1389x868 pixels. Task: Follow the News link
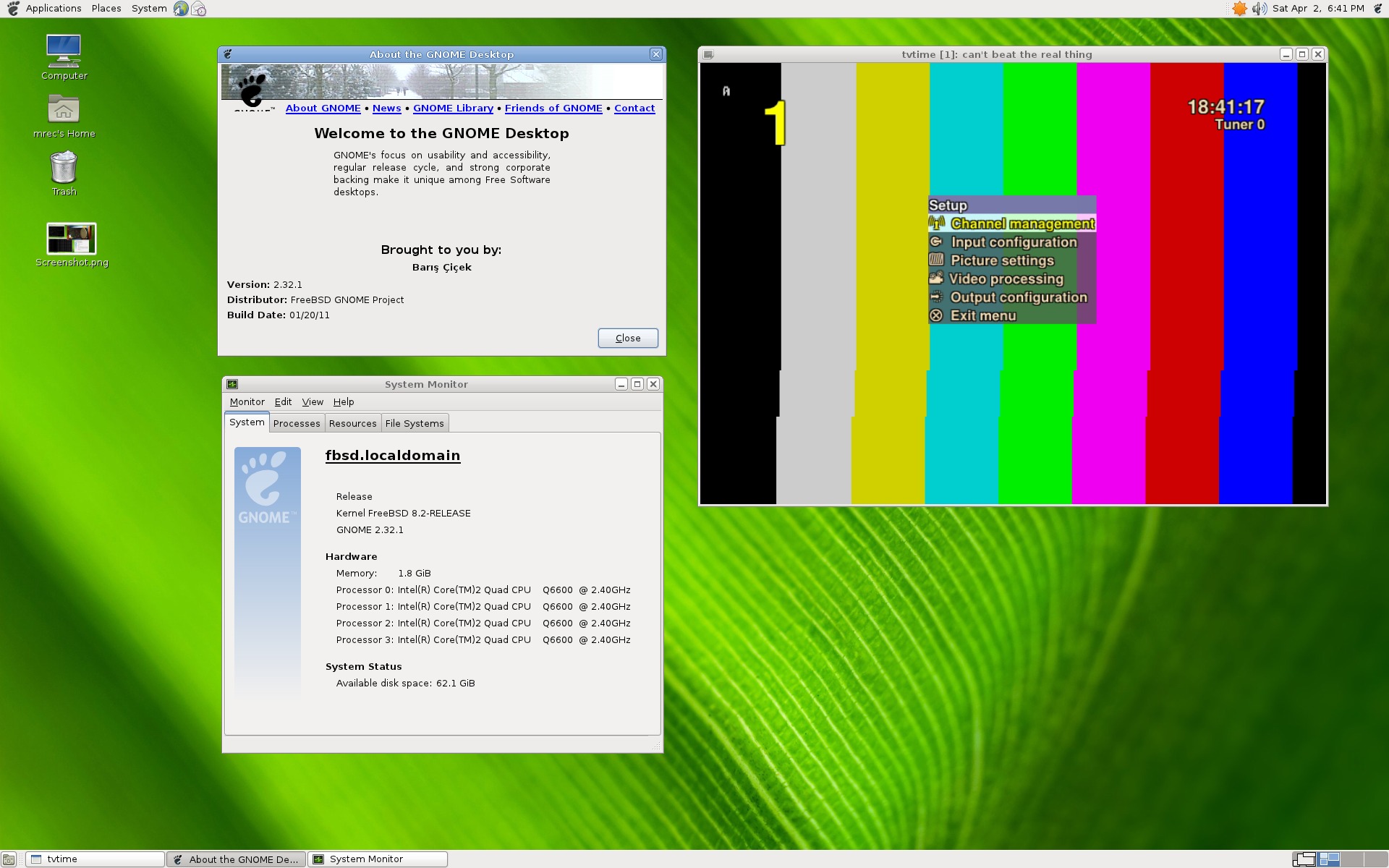(386, 109)
